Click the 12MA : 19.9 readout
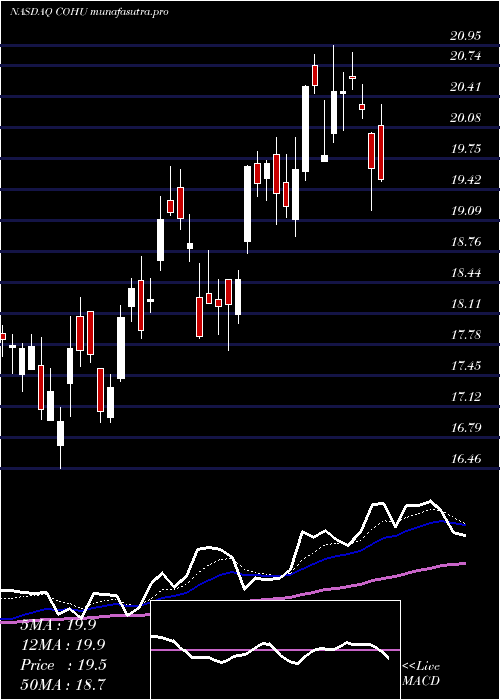This screenshot has height=700, width=500. (62, 645)
